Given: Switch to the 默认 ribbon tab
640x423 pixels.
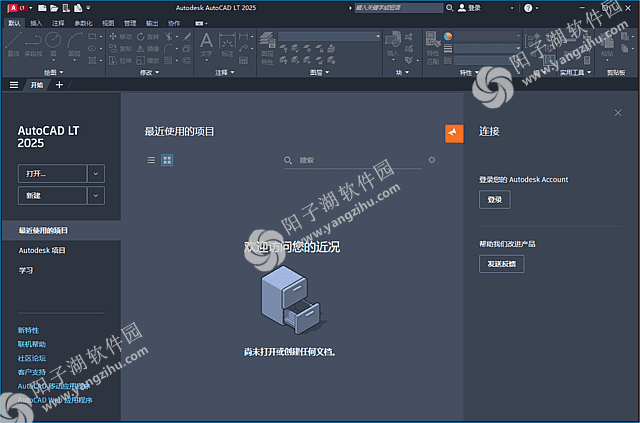Looking at the screenshot, I should click(14, 23).
